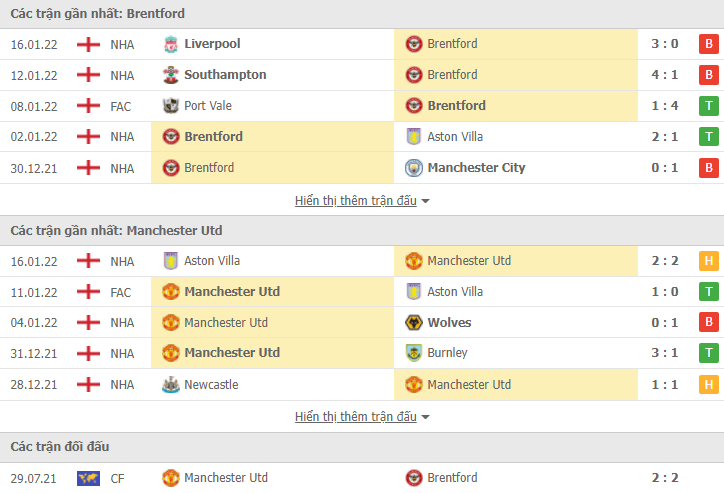The image size is (724, 493).
Task: Expand more matches under Manchester Utd section
Action: click(362, 416)
